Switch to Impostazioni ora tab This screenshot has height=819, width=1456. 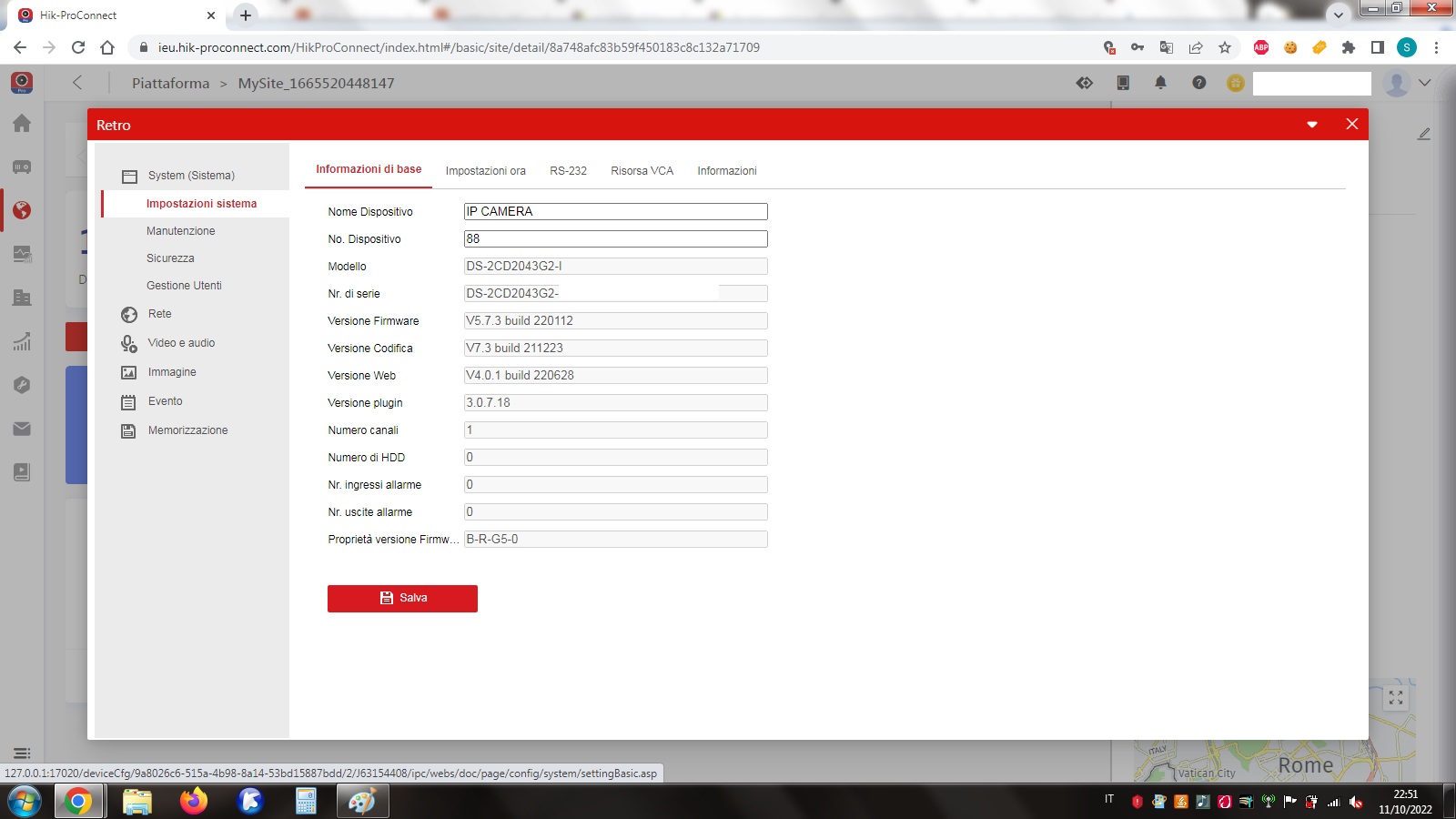tap(485, 171)
